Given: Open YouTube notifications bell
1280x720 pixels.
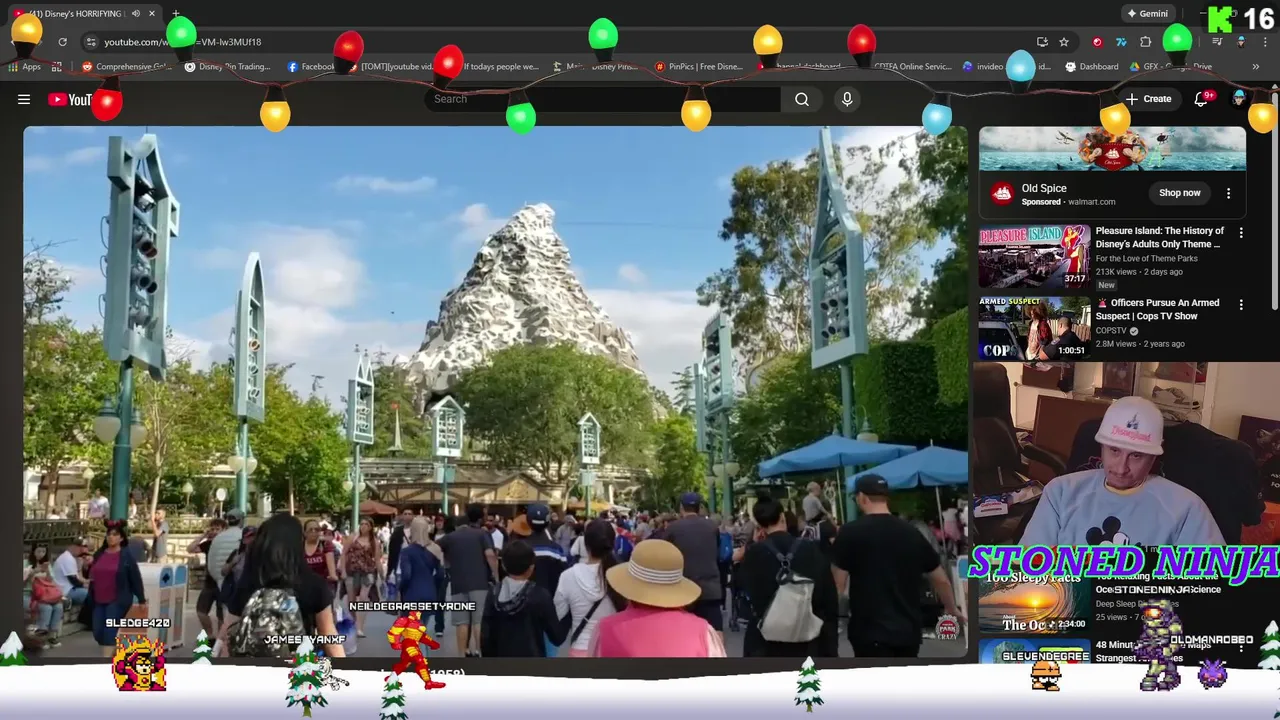Looking at the screenshot, I should (x=1201, y=99).
